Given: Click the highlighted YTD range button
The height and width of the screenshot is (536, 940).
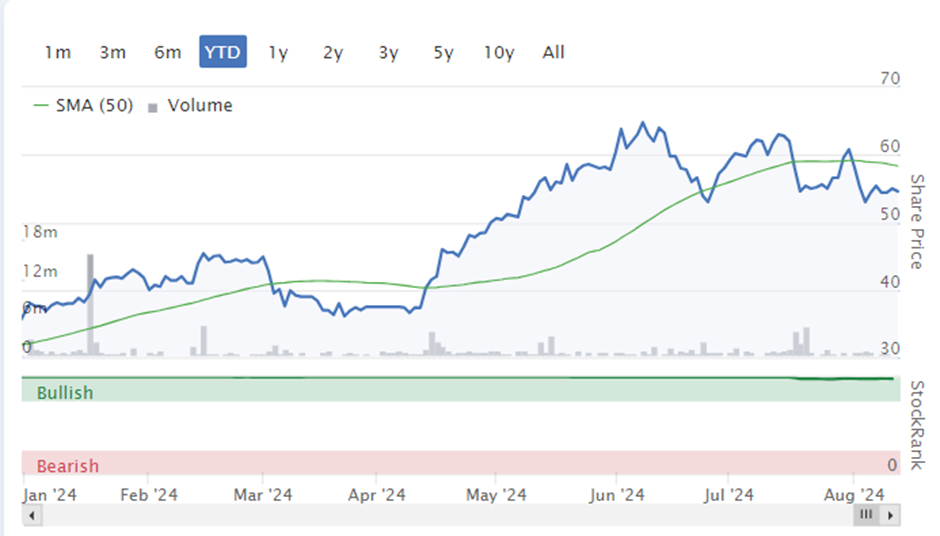Looking at the screenshot, I should pos(223,52).
